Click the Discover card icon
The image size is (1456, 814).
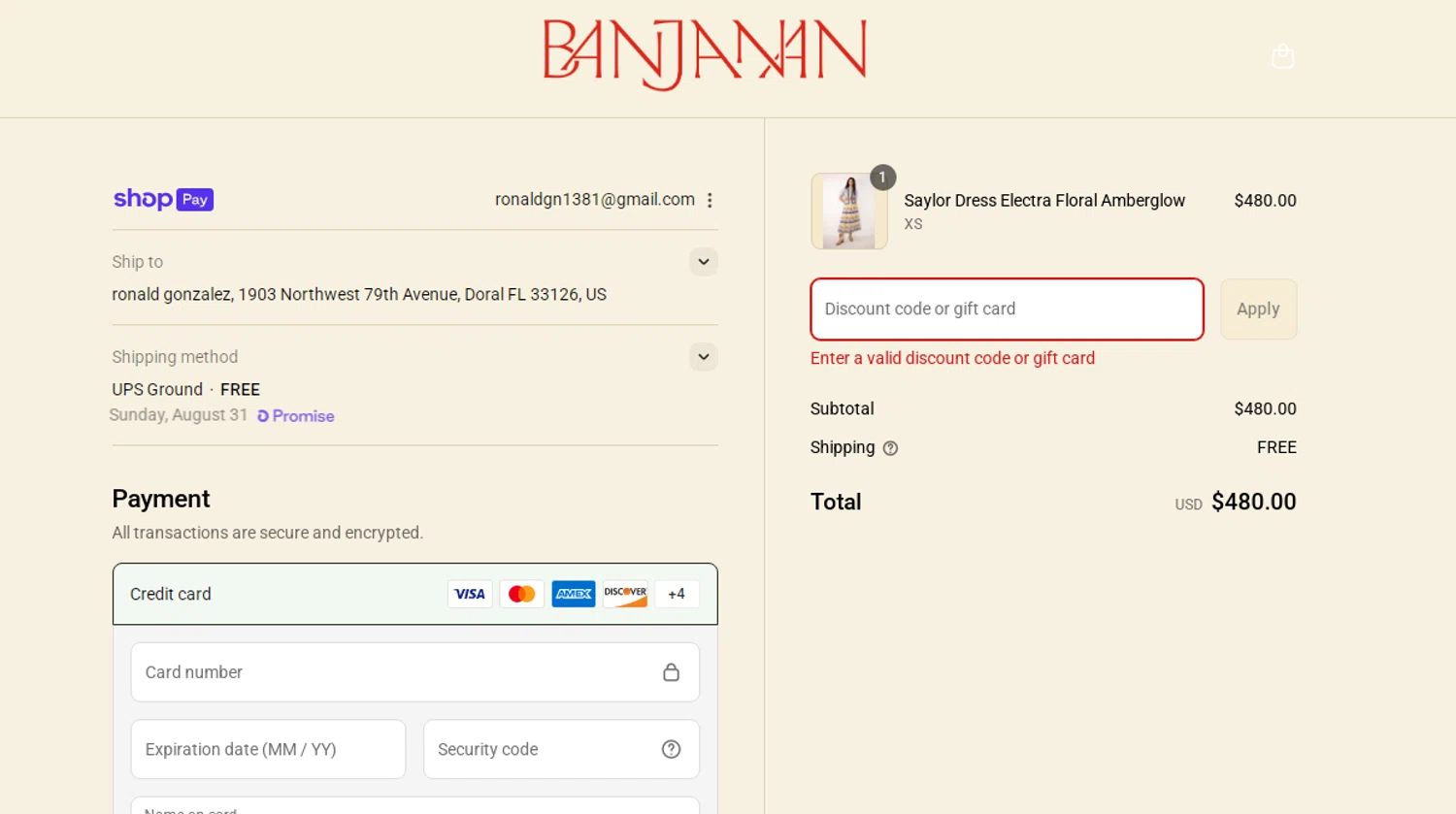click(x=625, y=594)
